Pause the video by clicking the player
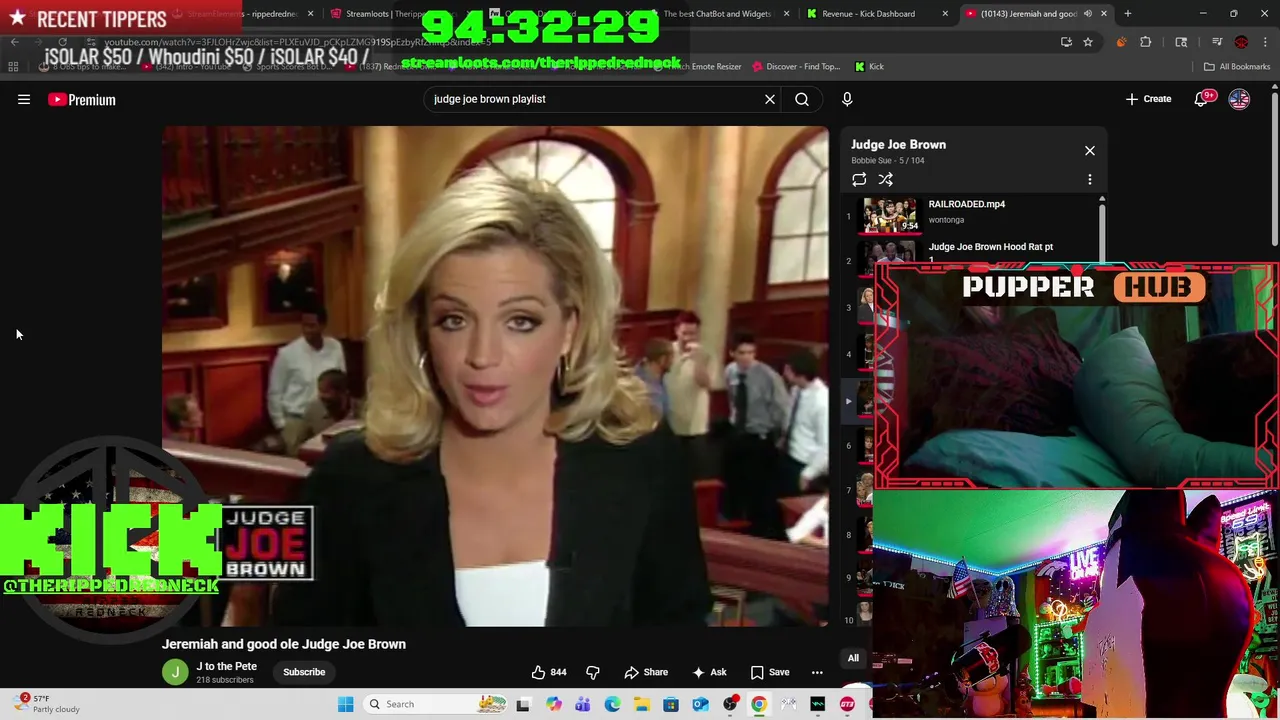This screenshot has height=720, width=1280. click(495, 376)
